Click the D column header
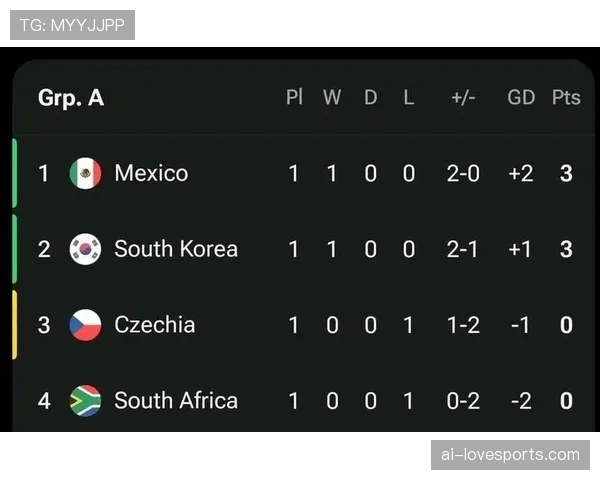Image resolution: width=600 pixels, height=480 pixels. click(x=370, y=97)
